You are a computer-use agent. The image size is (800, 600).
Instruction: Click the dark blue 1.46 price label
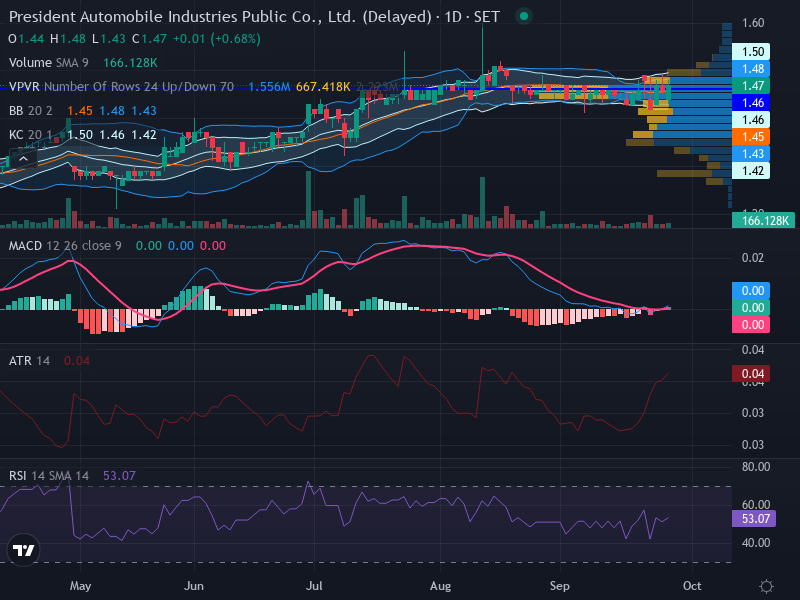(x=751, y=103)
